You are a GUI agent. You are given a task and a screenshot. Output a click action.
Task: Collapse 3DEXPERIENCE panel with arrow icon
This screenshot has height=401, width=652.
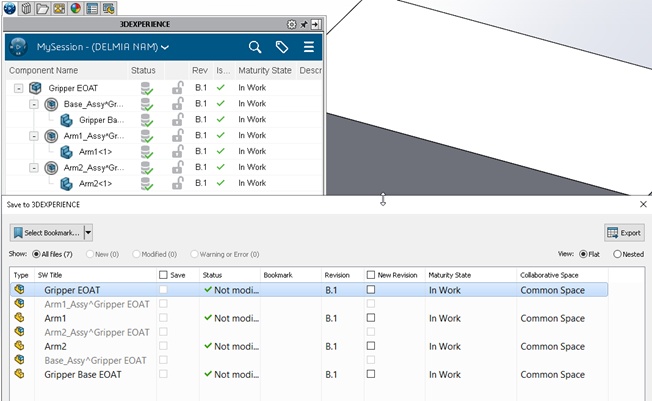coord(316,25)
